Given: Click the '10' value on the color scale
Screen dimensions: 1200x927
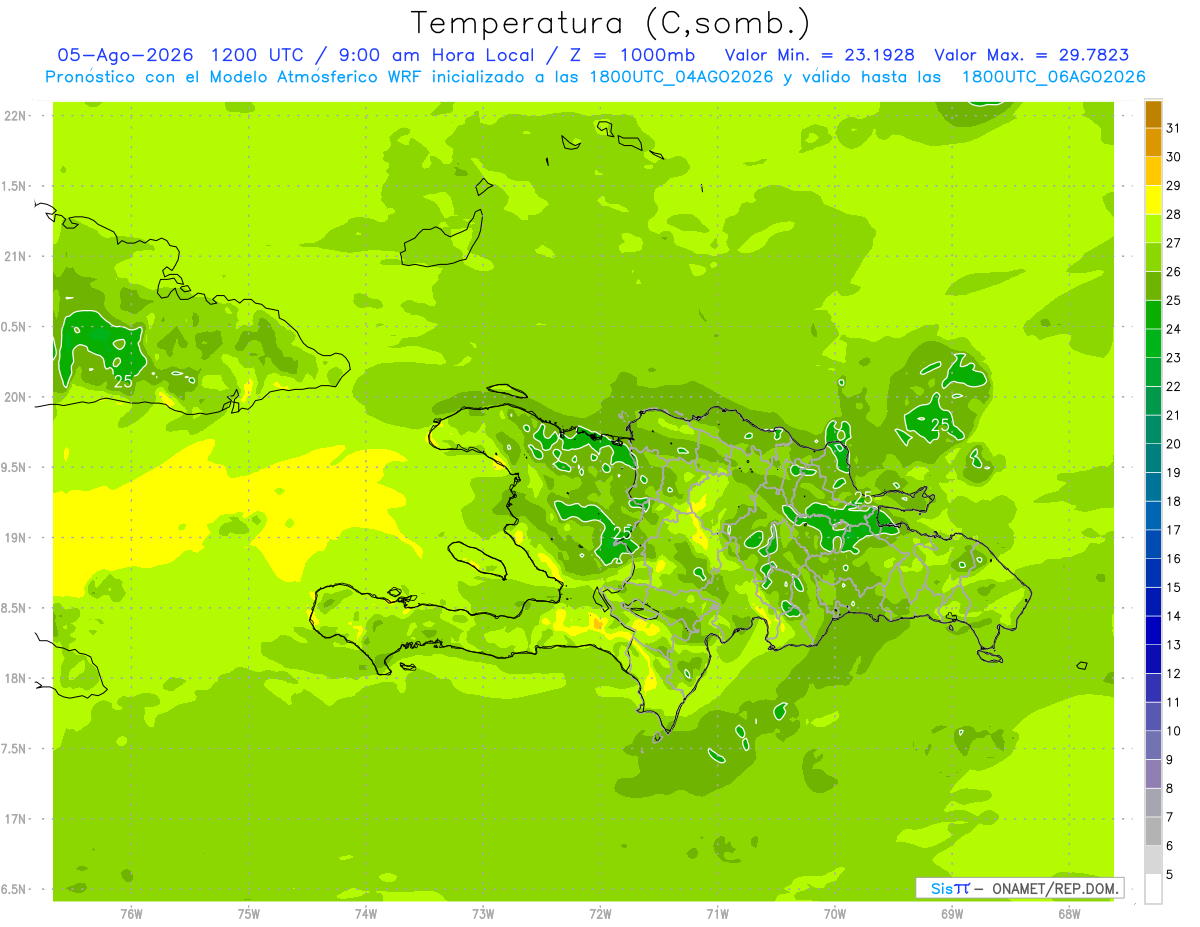Looking at the screenshot, I should (x=1174, y=731).
